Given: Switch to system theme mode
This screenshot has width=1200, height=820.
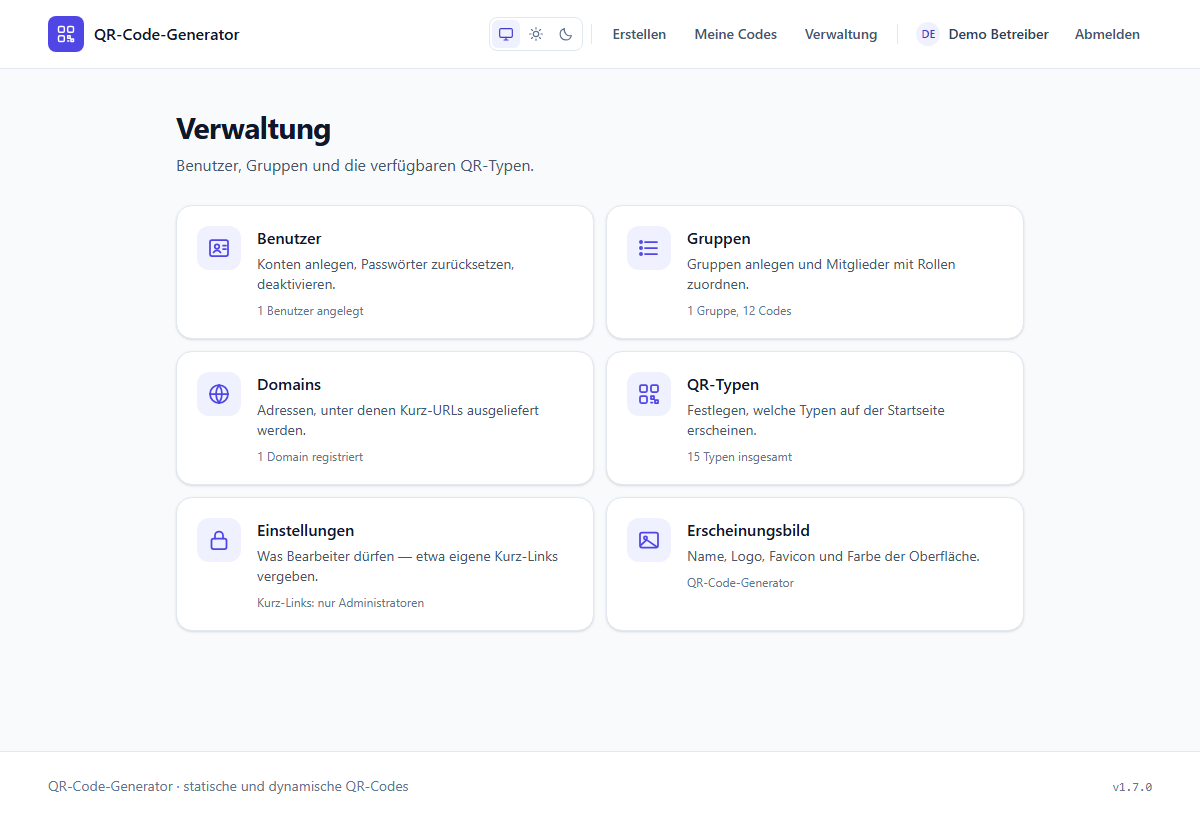Looking at the screenshot, I should [x=506, y=34].
